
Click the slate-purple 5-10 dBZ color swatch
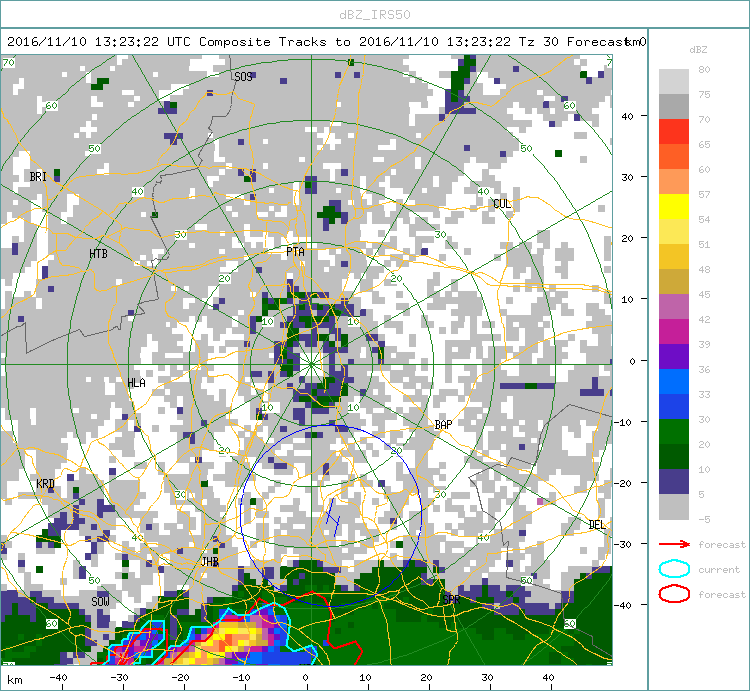[x=674, y=482]
